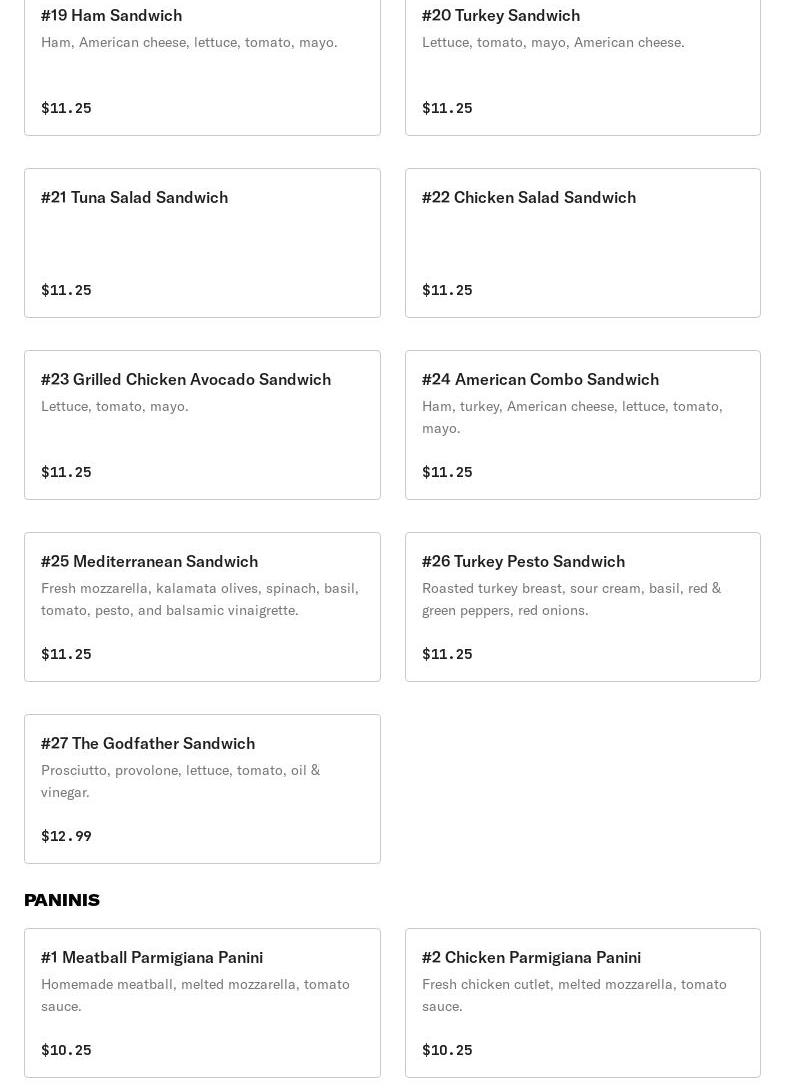Viewport: 785px width, 1092px height.
Task: Select the #27 The Godfather Sandwich title
Action: coord(148,743)
